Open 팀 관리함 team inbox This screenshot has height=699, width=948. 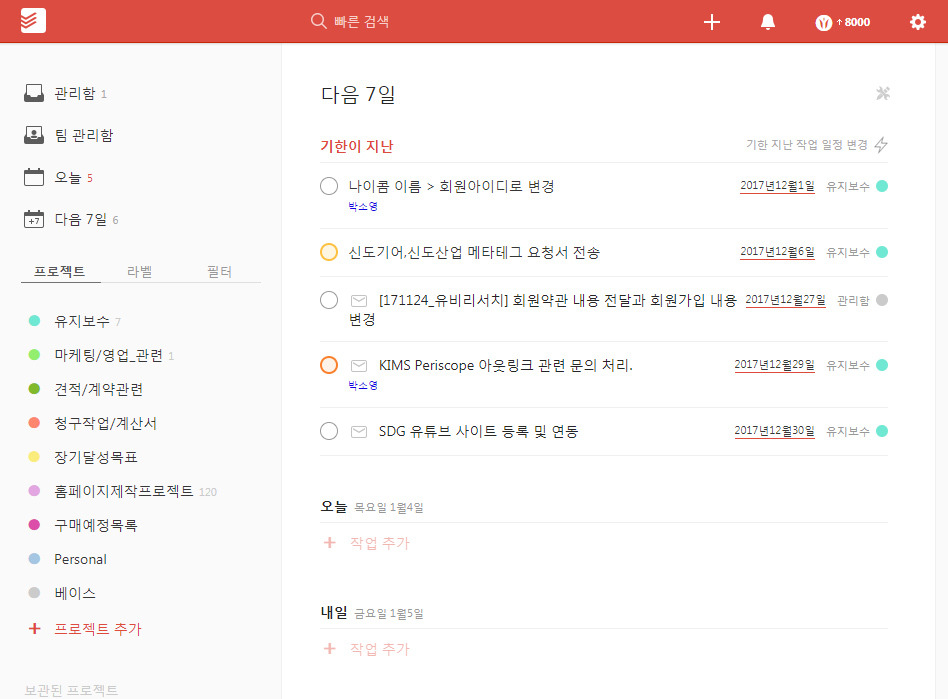83,135
